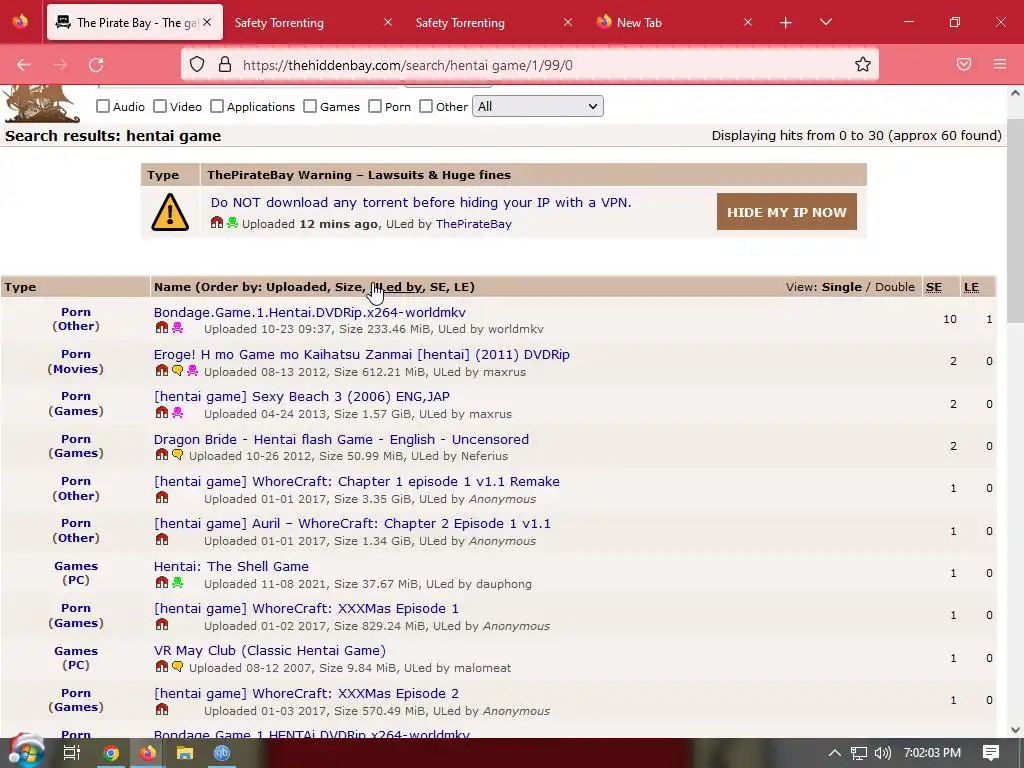Open Google Chrome from the taskbar
Image resolution: width=1024 pixels, height=768 pixels.
(x=111, y=753)
